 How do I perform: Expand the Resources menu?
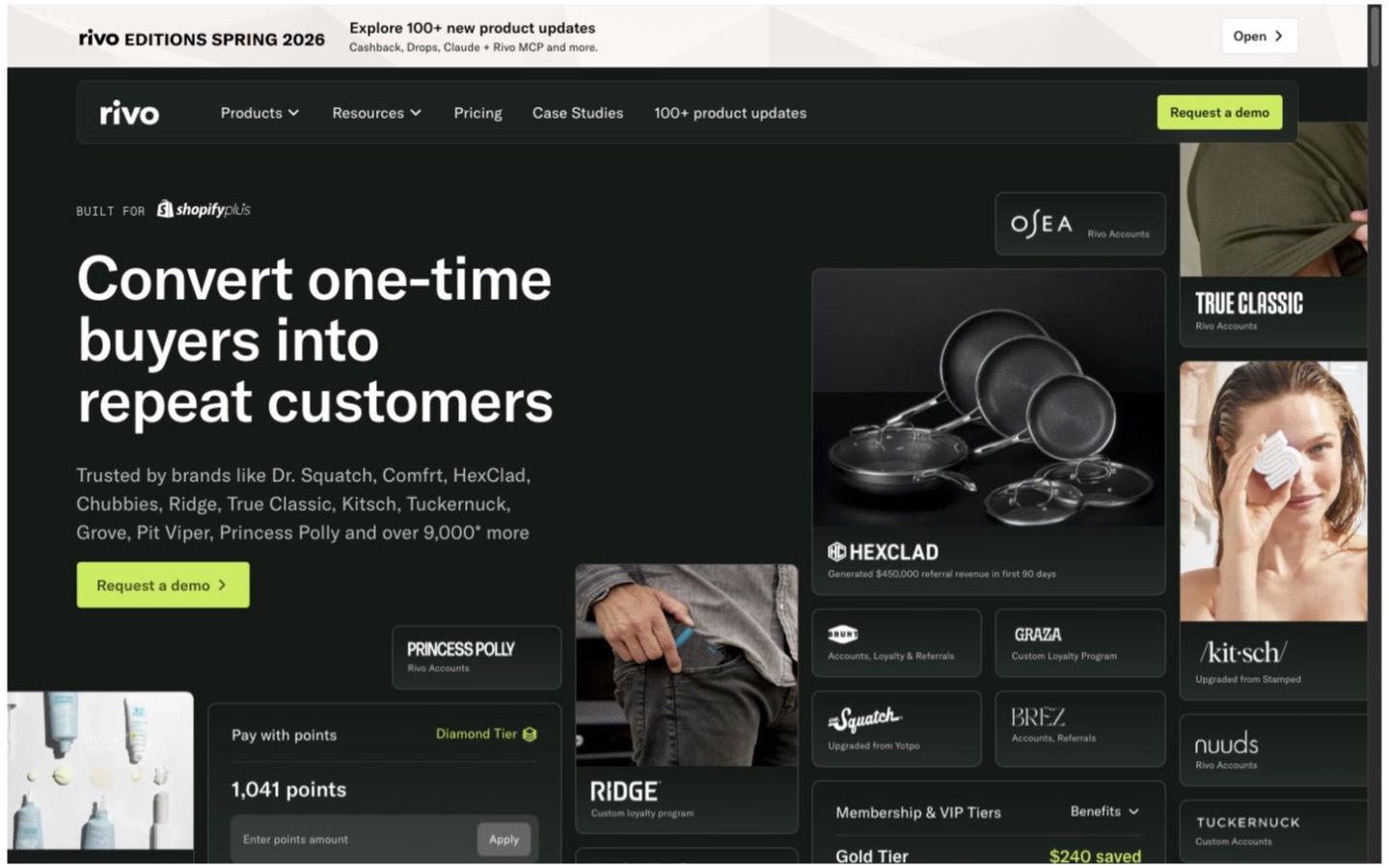click(376, 113)
